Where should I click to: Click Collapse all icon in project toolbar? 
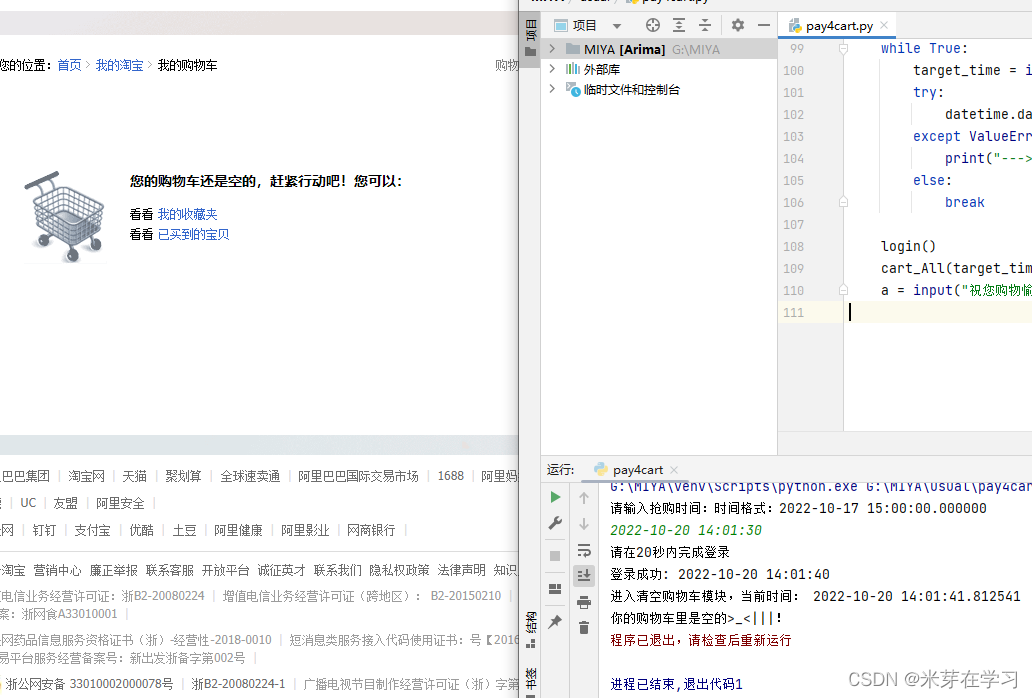point(705,26)
